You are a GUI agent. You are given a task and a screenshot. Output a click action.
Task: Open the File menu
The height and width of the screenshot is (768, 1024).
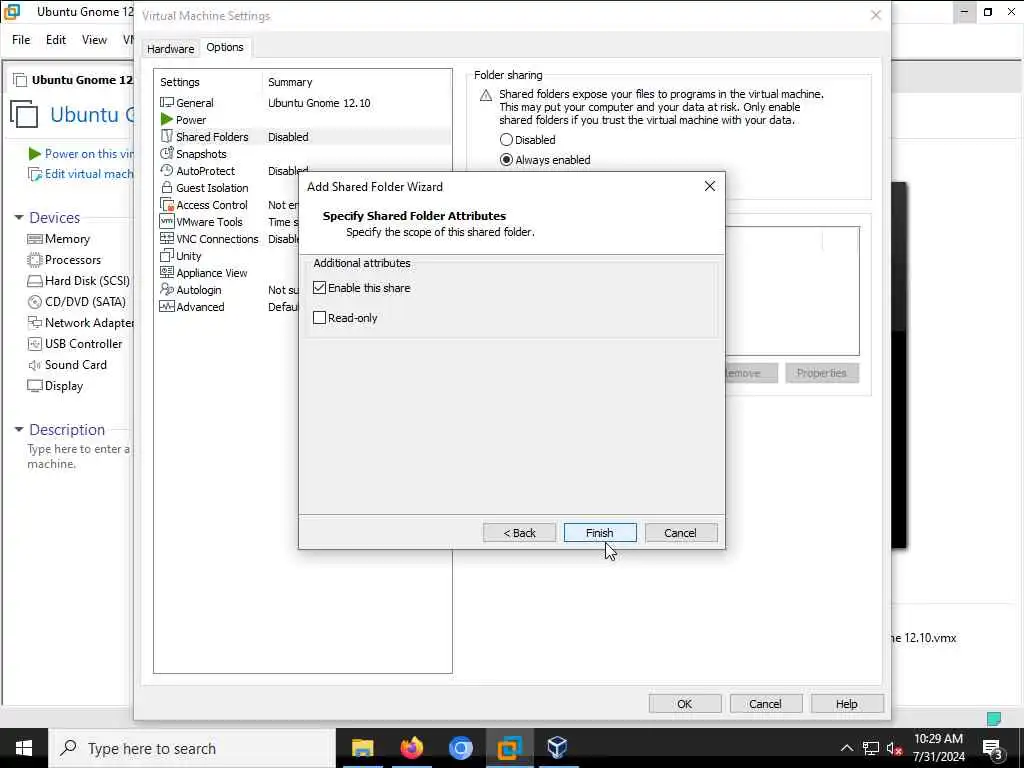pyautogui.click(x=21, y=40)
